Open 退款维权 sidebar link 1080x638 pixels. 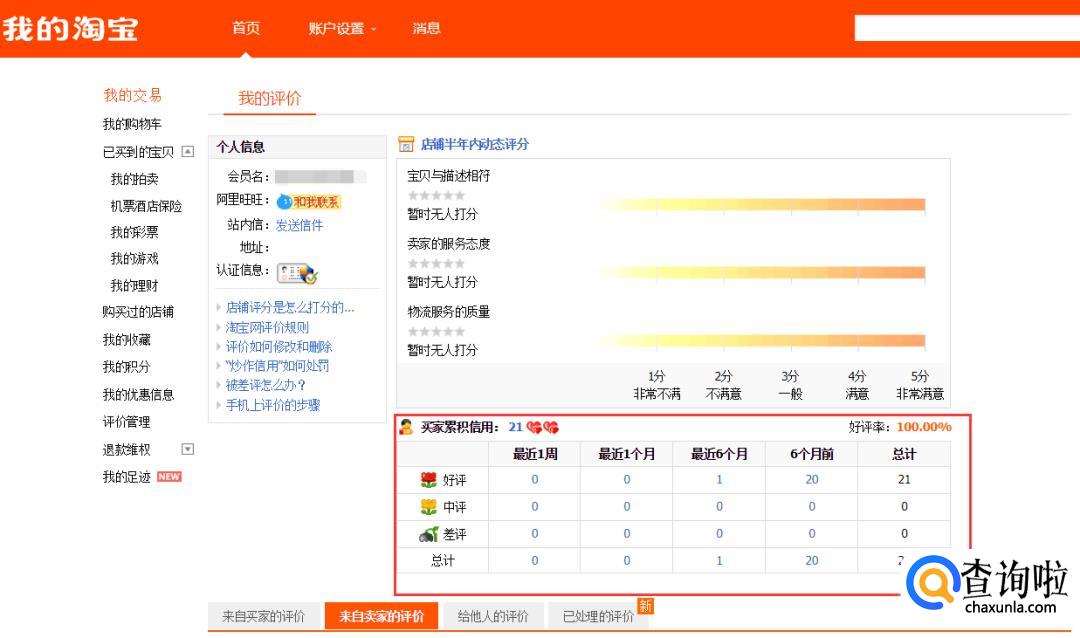[x=126, y=449]
